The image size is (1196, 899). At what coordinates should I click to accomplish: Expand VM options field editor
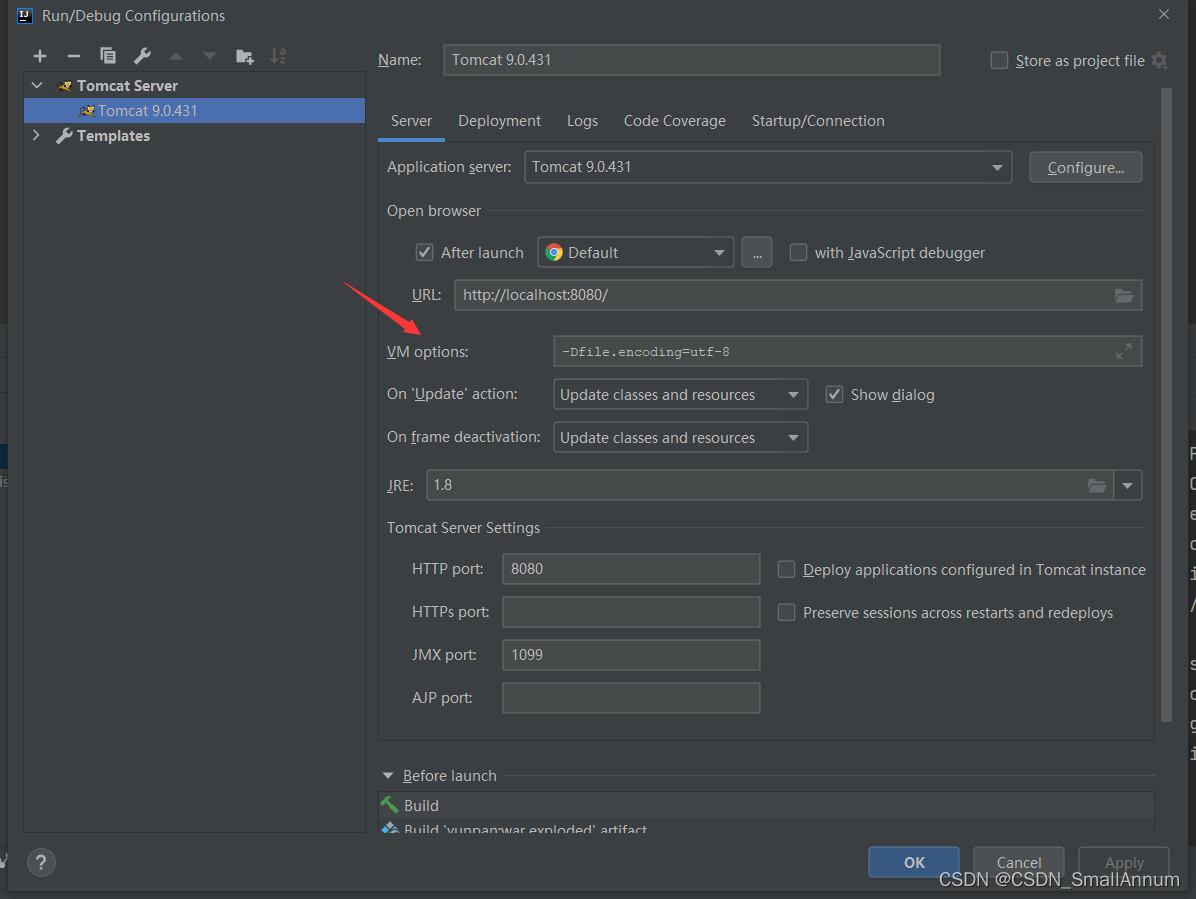click(1124, 352)
